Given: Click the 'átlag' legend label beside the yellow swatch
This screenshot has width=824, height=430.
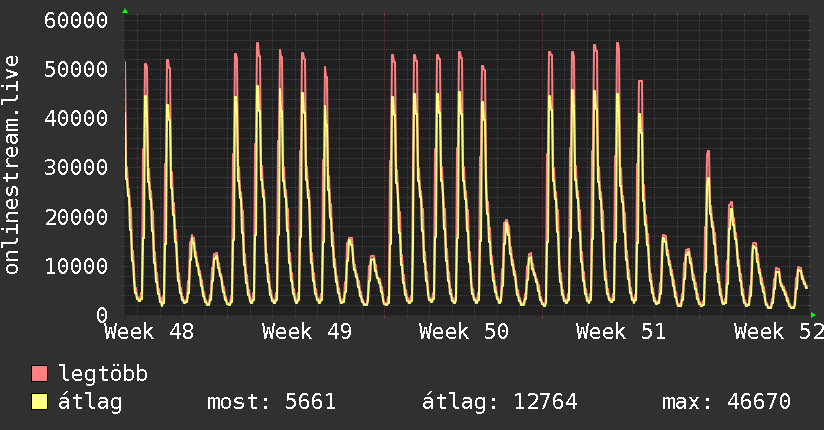Looking at the screenshot, I should (90, 402).
